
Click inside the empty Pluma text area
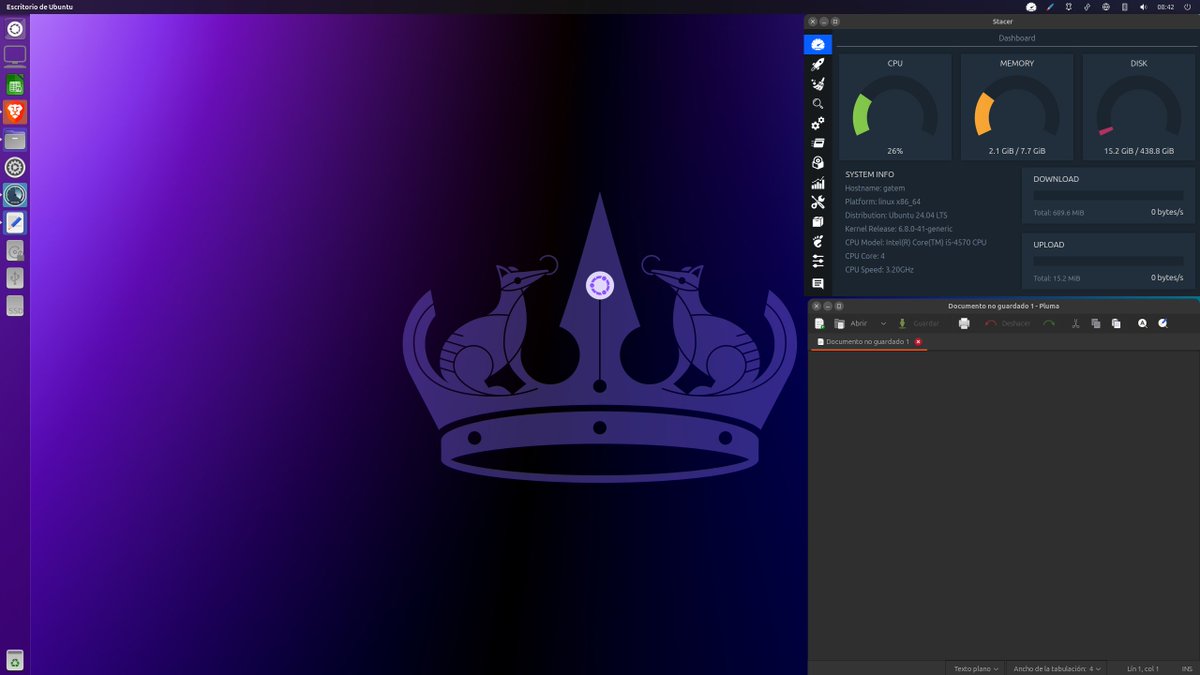click(1004, 505)
